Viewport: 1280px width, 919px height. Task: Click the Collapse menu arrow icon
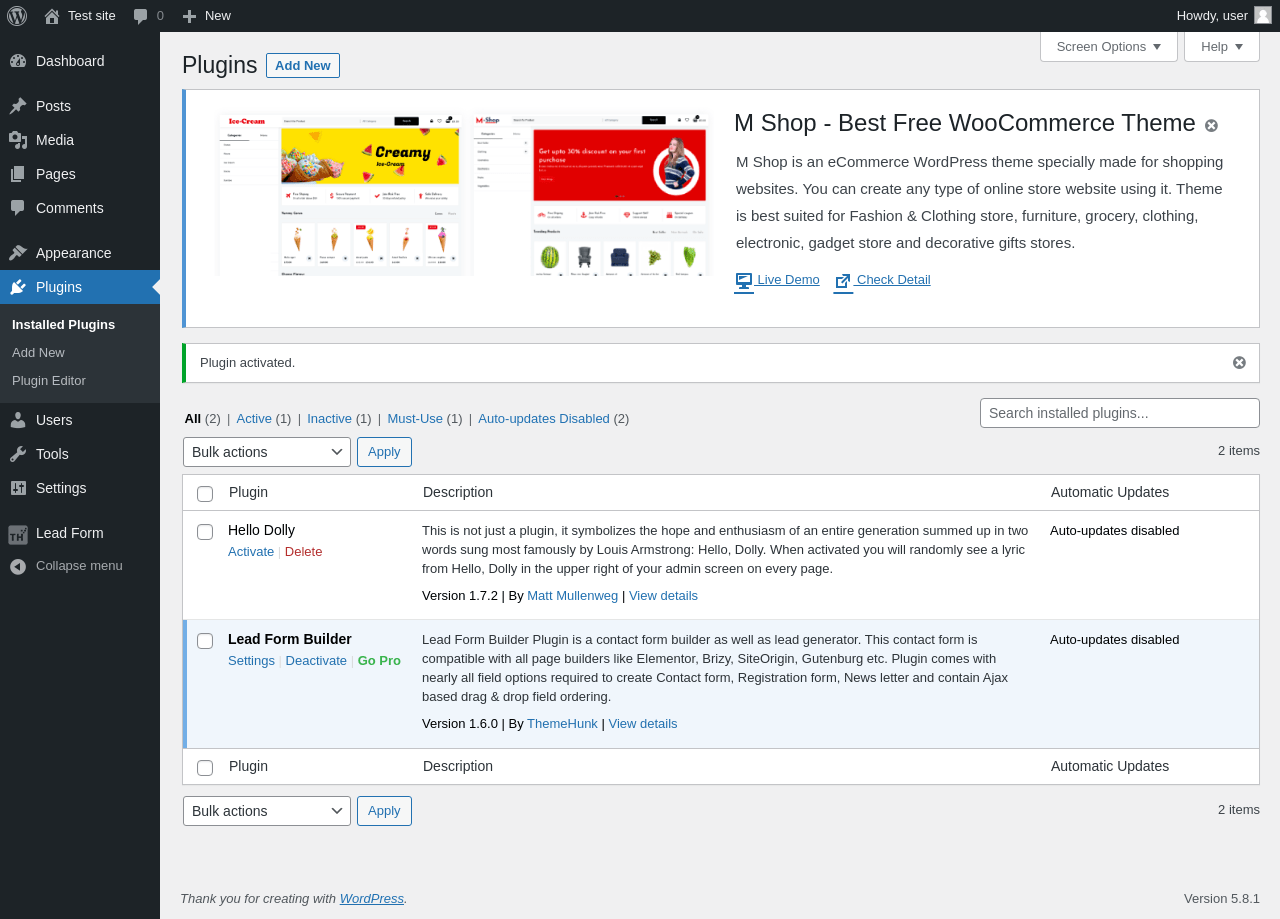click(x=18, y=566)
